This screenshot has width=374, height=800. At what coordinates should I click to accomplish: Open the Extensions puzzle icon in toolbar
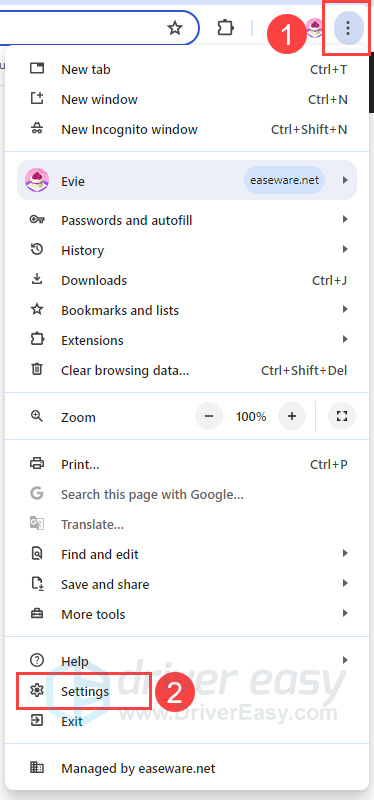225,28
